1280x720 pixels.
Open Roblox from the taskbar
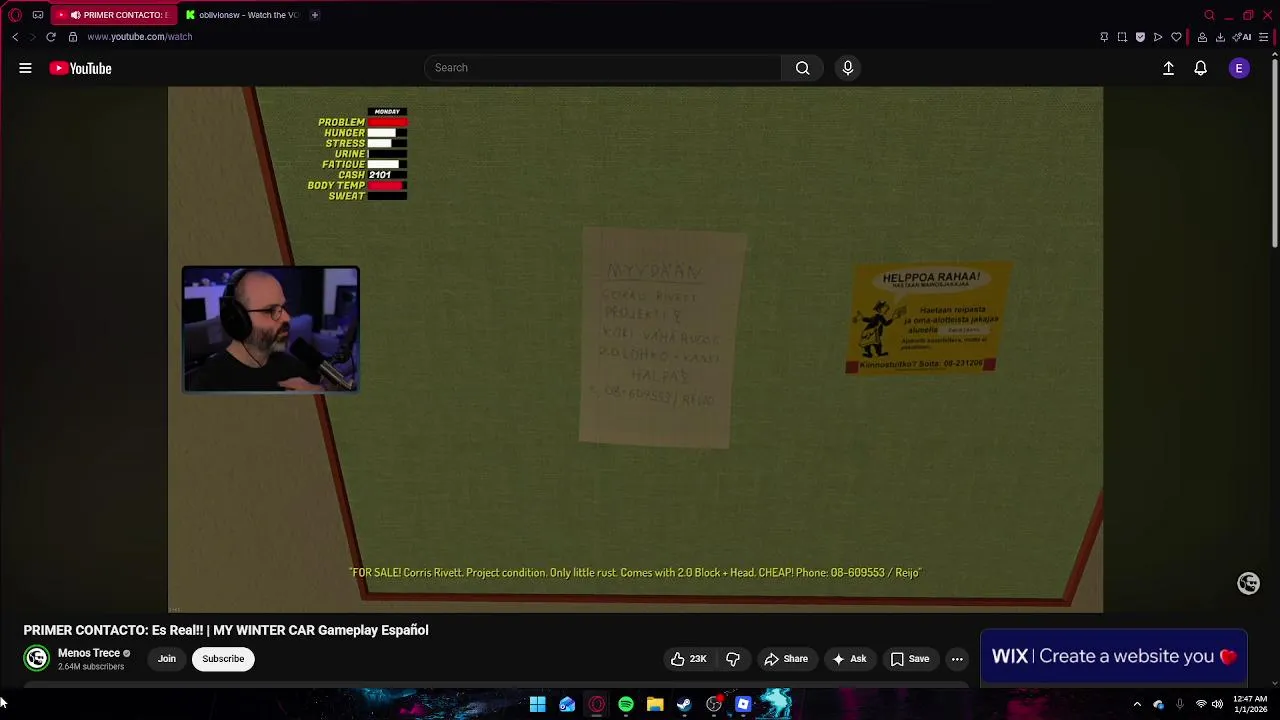[743, 704]
